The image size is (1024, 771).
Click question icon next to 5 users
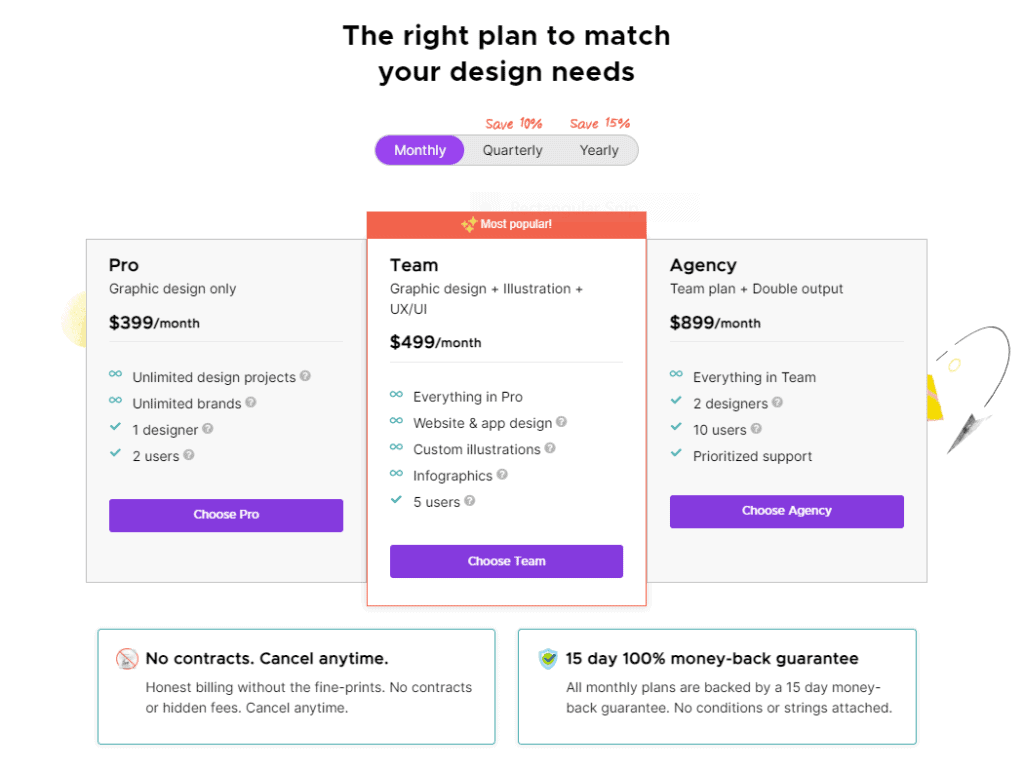pos(470,501)
